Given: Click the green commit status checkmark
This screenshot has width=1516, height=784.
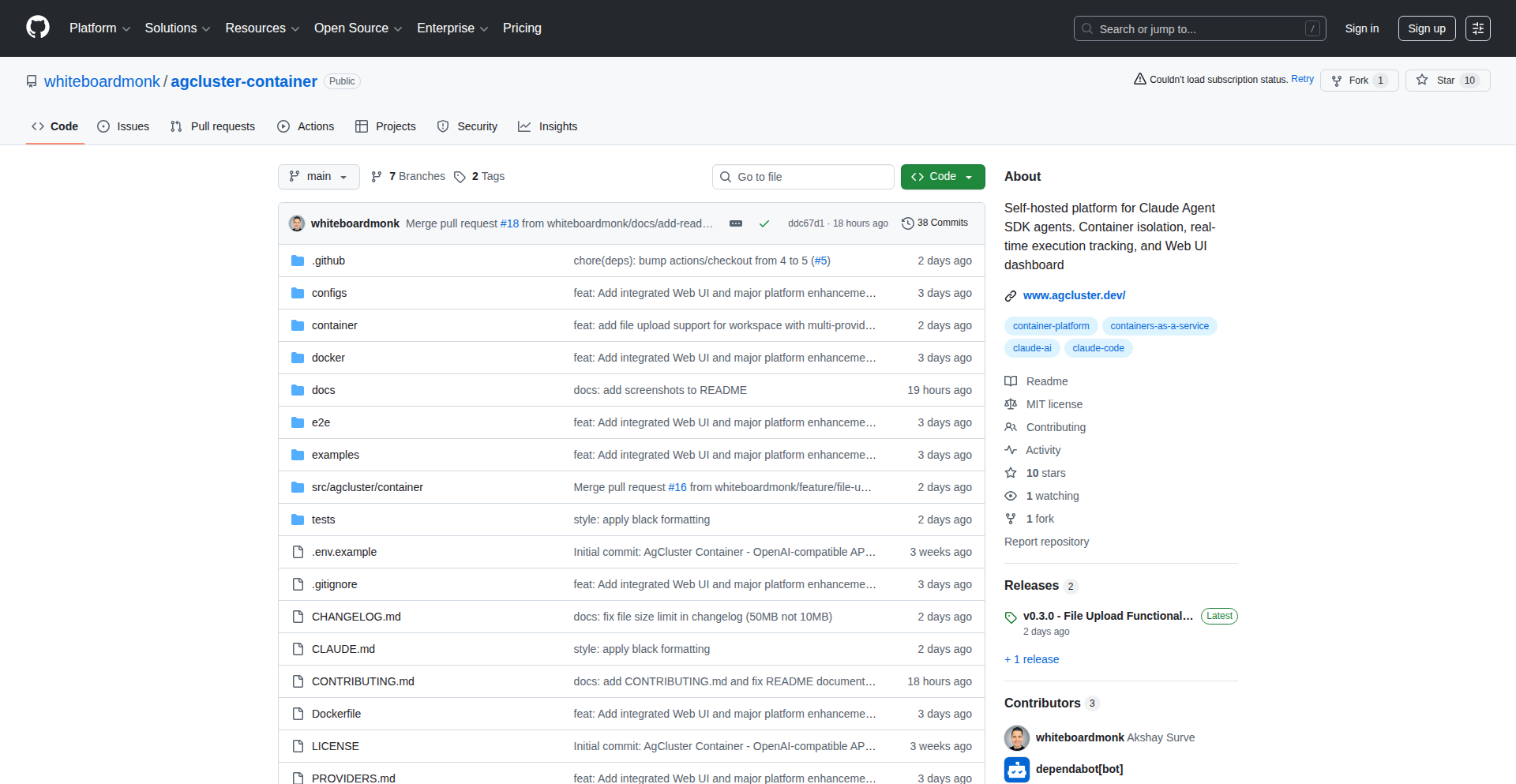Looking at the screenshot, I should click(764, 223).
